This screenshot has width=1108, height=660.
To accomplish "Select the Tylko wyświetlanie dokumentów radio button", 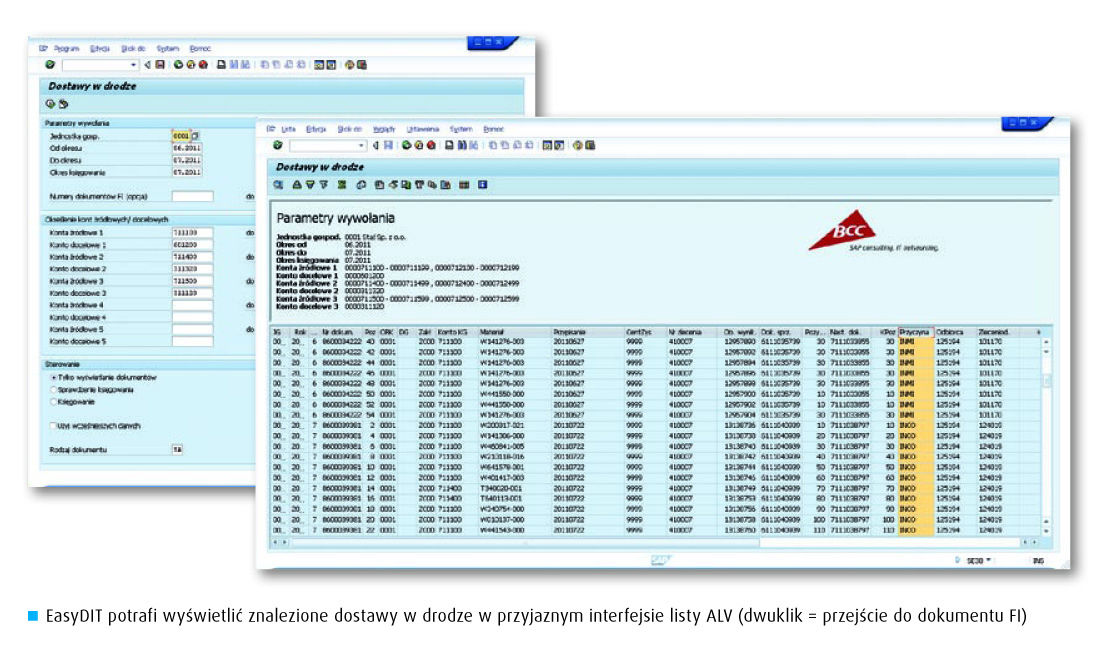I will 54,377.
